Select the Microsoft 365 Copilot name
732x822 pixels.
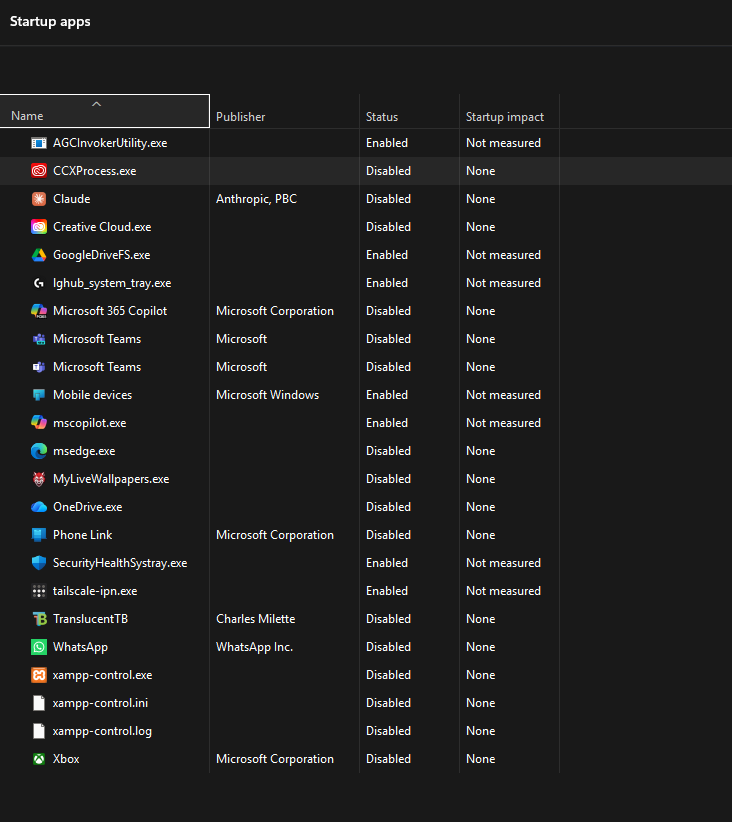[110, 311]
